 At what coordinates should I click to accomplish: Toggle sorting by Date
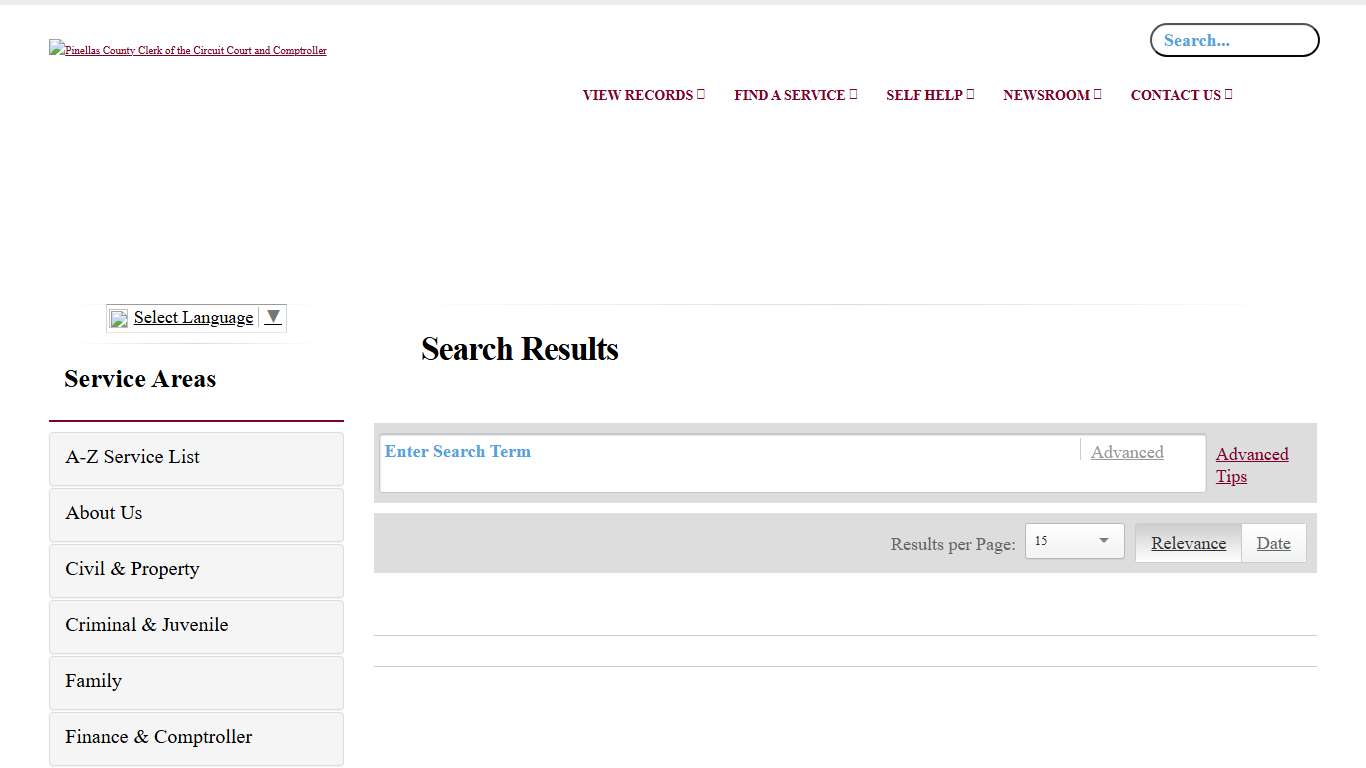1273,543
